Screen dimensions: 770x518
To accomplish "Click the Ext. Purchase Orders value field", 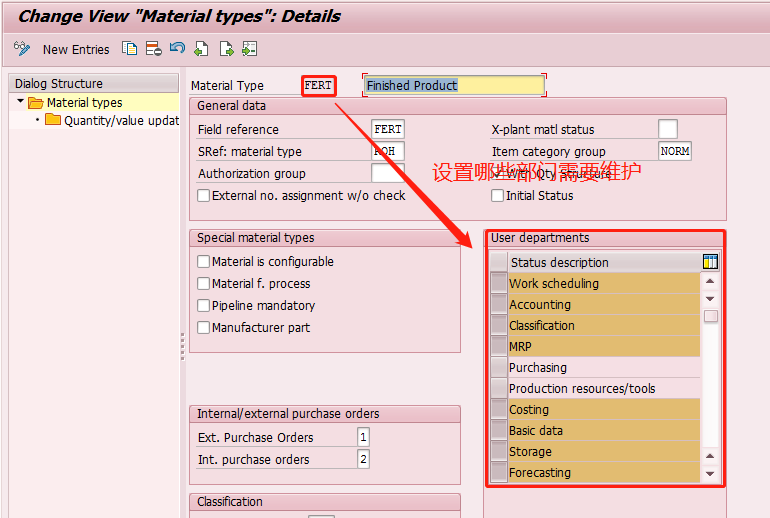I will point(363,437).
